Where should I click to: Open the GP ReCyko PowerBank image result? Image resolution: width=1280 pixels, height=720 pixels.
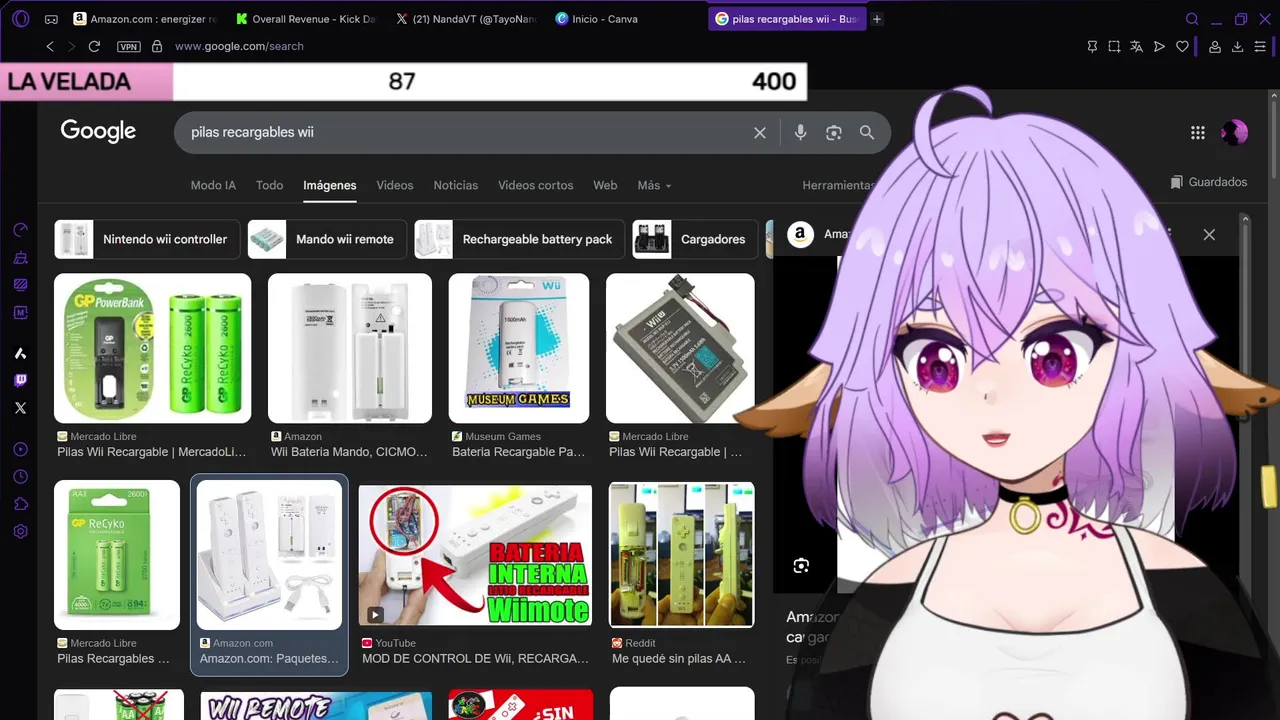(x=152, y=348)
